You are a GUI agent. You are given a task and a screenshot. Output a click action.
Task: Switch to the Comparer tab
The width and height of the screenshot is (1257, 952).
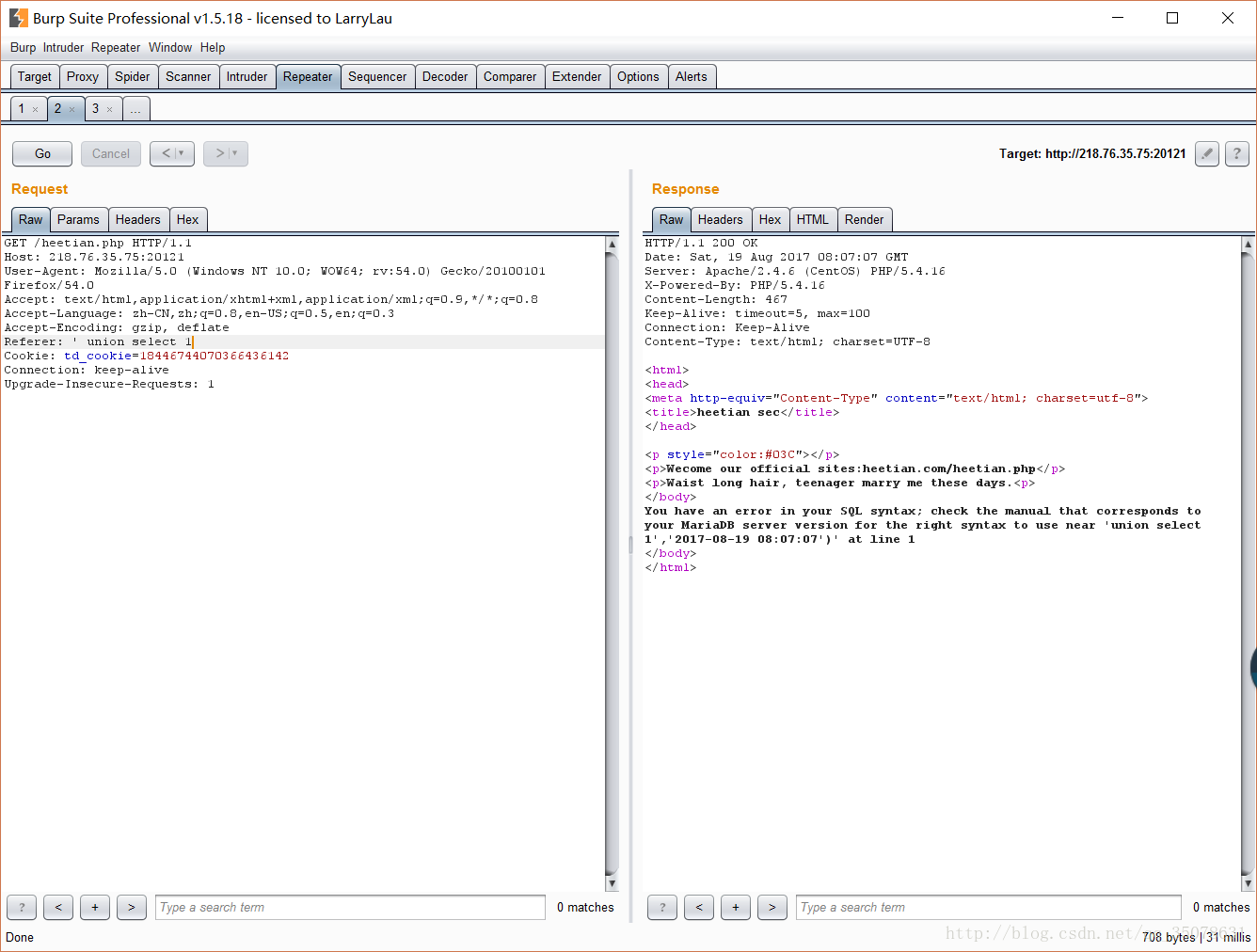510,77
